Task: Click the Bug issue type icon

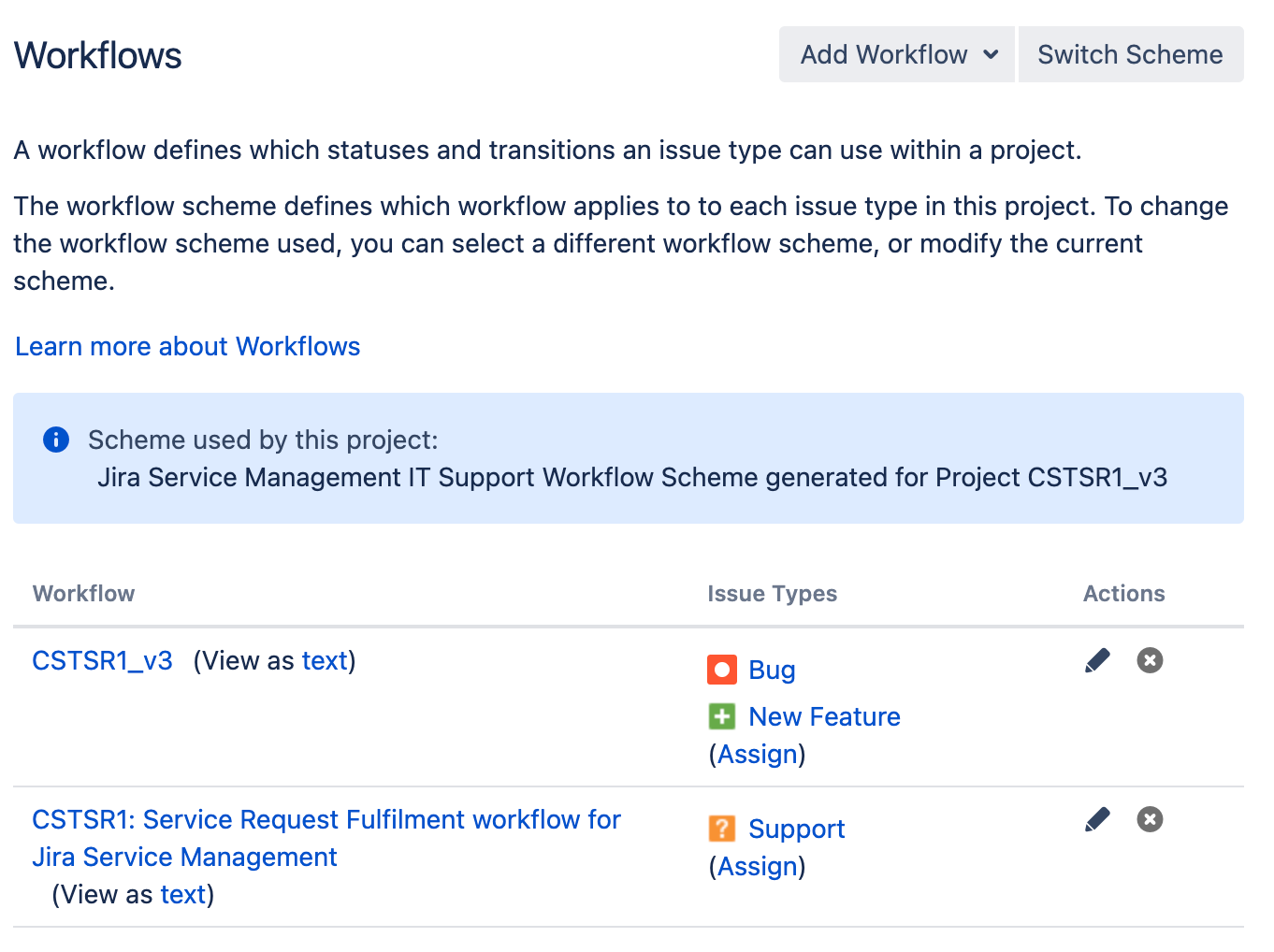Action: 721,670
